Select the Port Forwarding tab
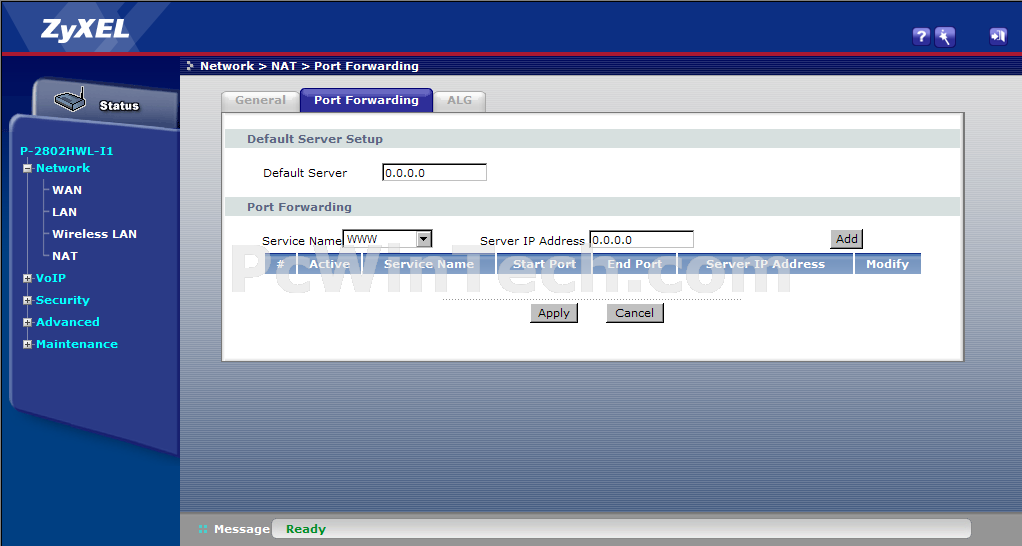1022x546 pixels. 366,100
